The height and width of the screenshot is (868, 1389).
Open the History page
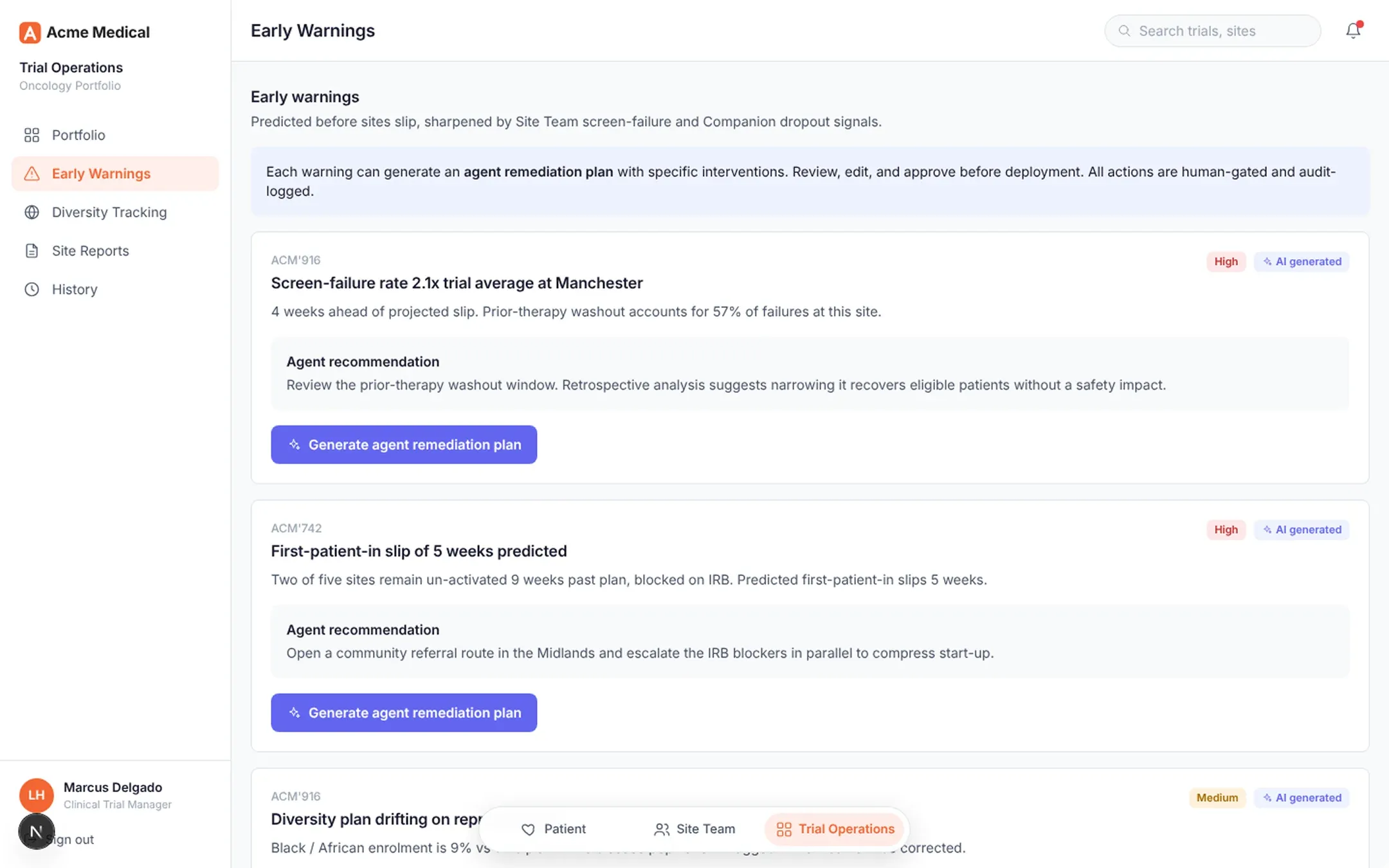115,289
